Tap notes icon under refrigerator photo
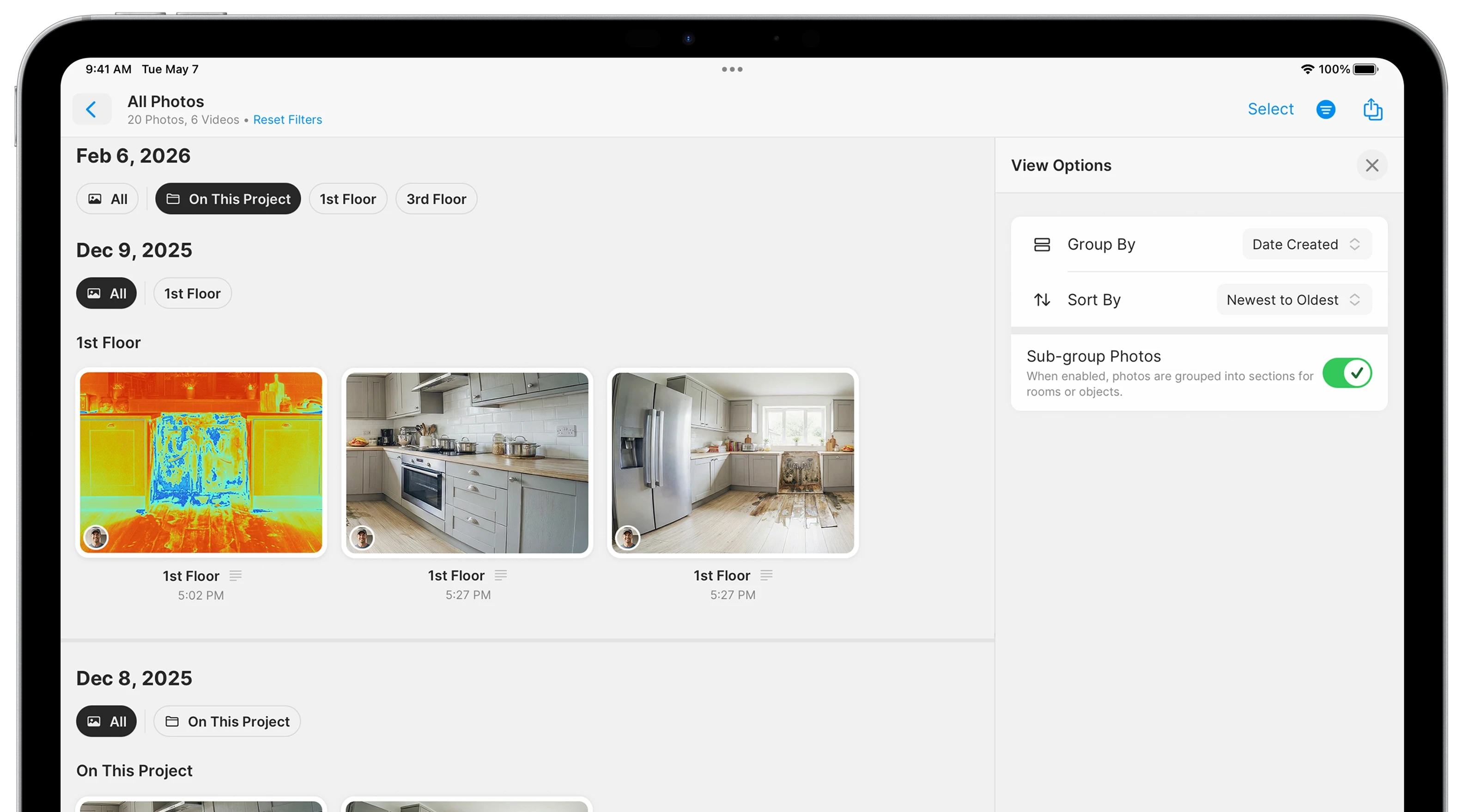 [766, 575]
